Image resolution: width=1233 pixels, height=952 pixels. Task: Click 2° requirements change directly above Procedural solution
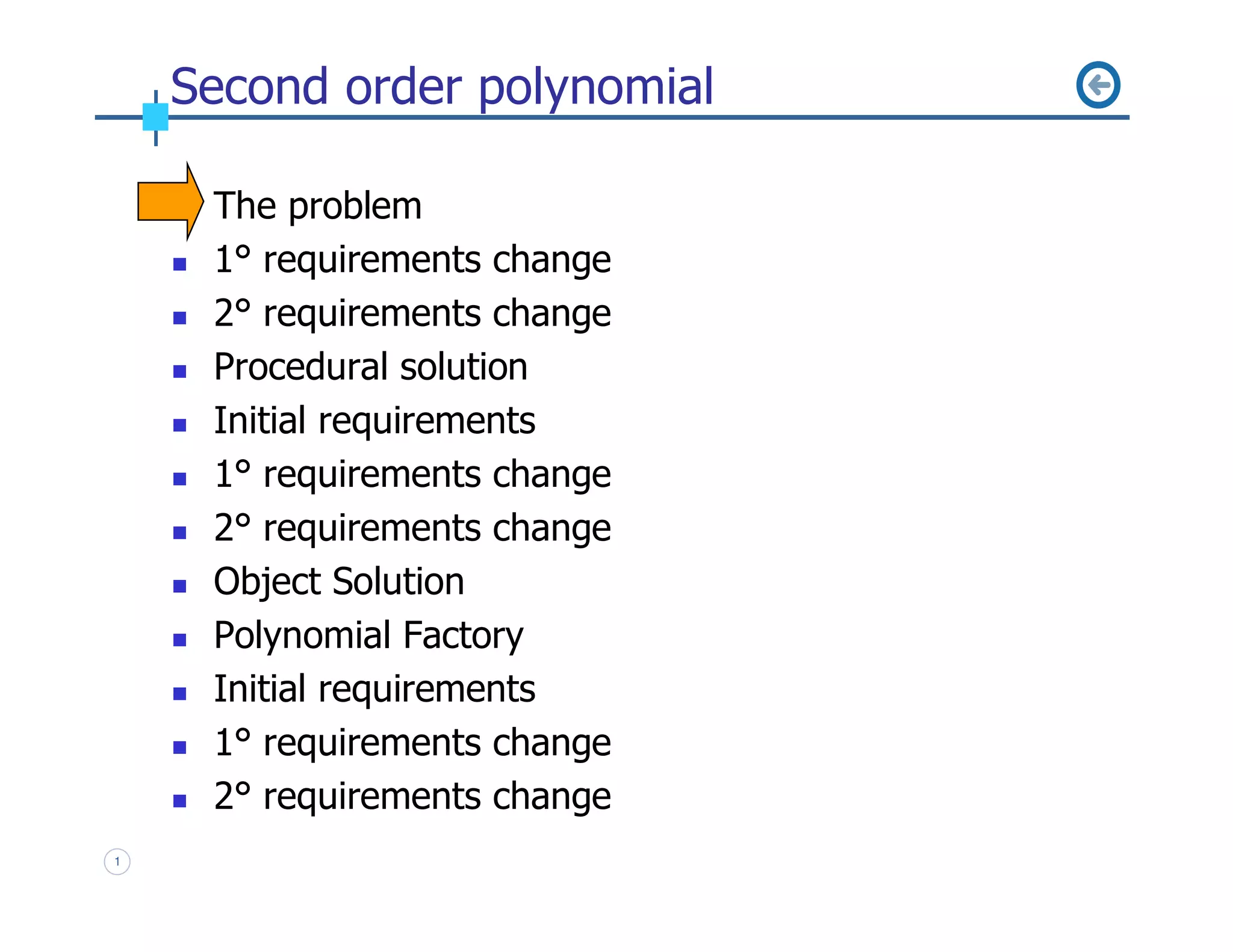412,313
